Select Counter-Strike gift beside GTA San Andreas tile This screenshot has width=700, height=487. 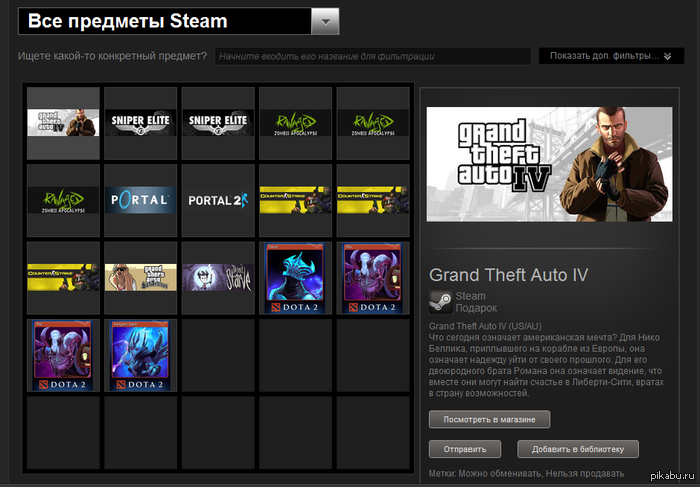pyautogui.click(x=63, y=278)
